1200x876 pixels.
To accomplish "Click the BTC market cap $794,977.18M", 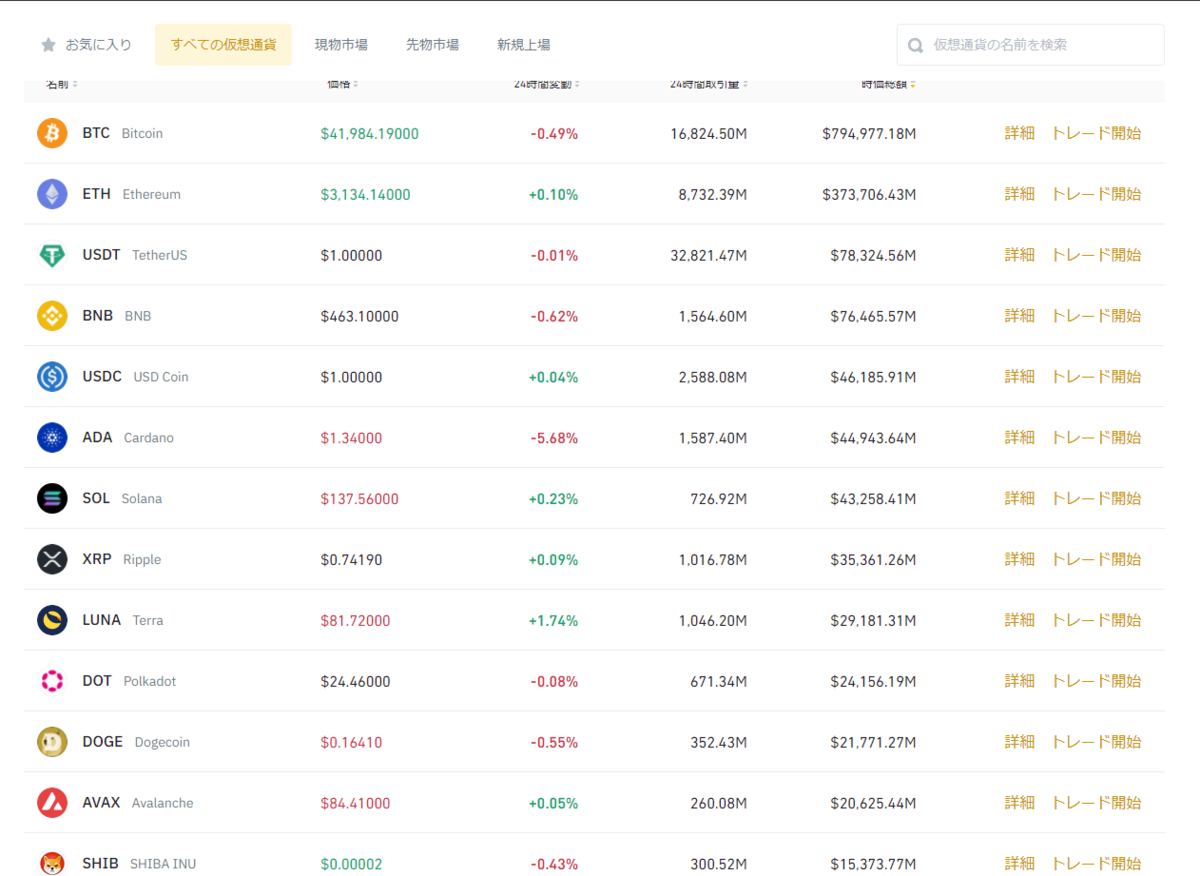I will 869,134.
